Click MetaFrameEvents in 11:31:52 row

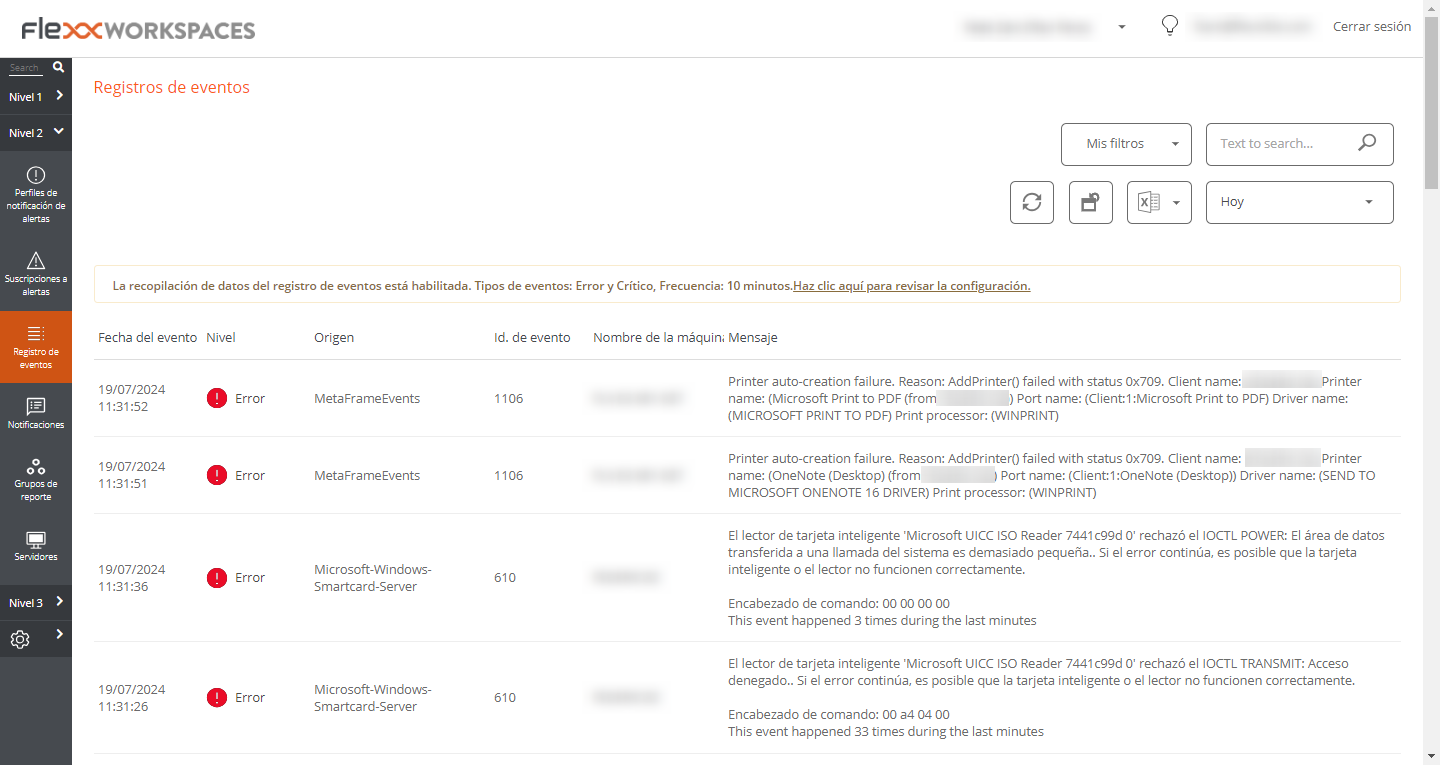pyautogui.click(x=367, y=398)
